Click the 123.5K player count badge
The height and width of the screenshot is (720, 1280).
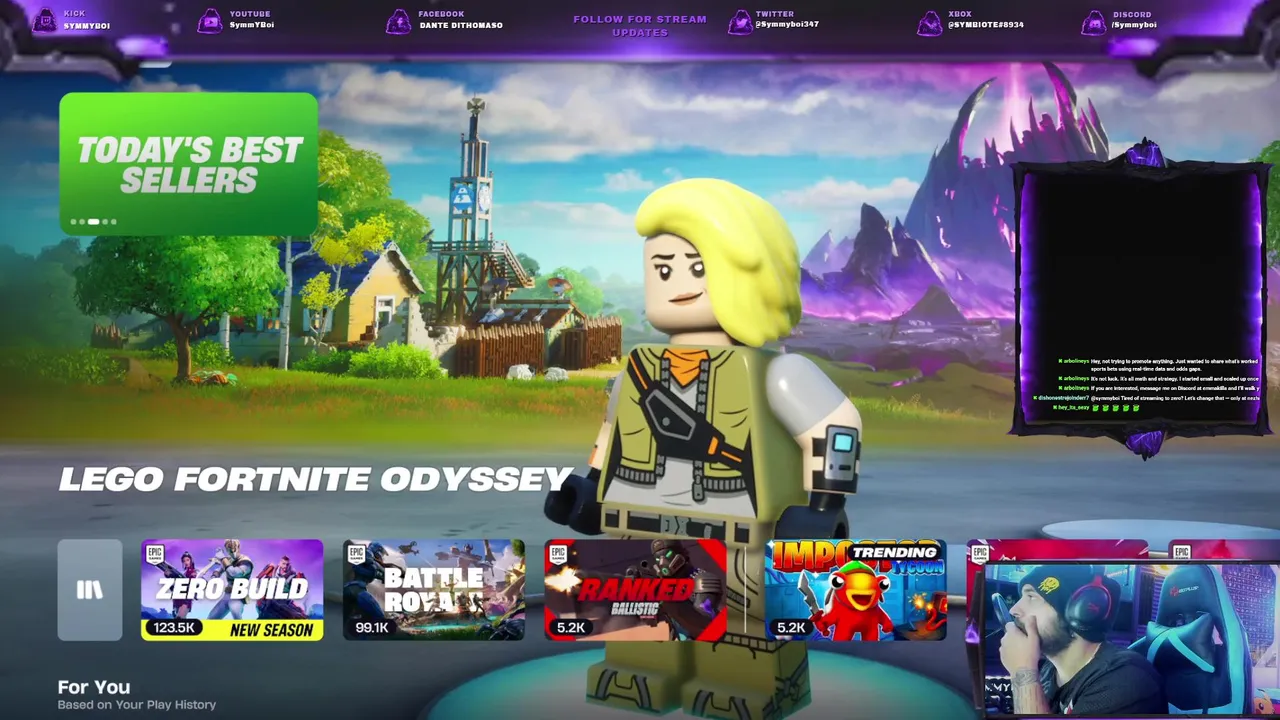(174, 628)
